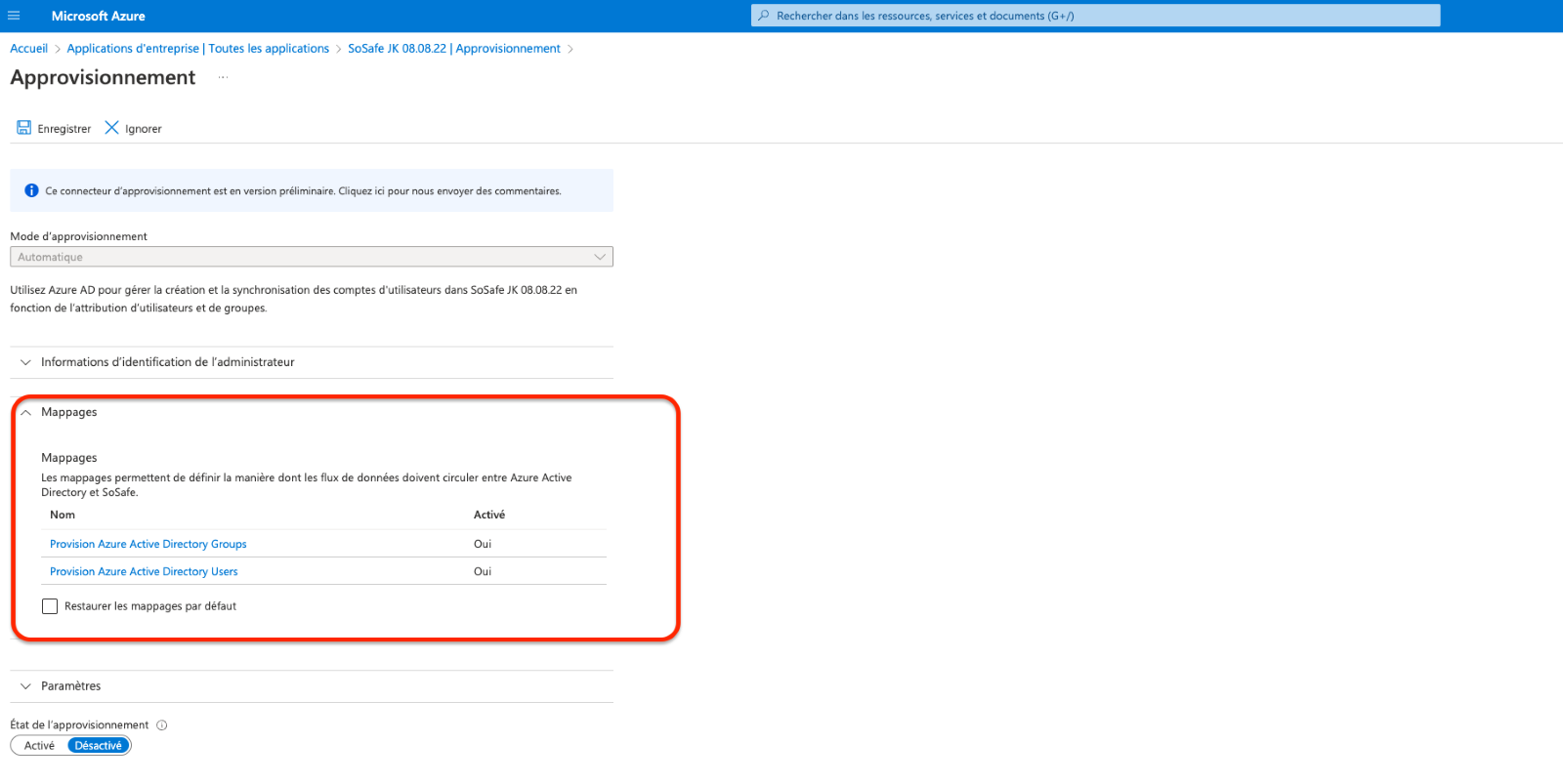The height and width of the screenshot is (784, 1563).
Task: Collapse the Mappages section
Action: (x=26, y=412)
